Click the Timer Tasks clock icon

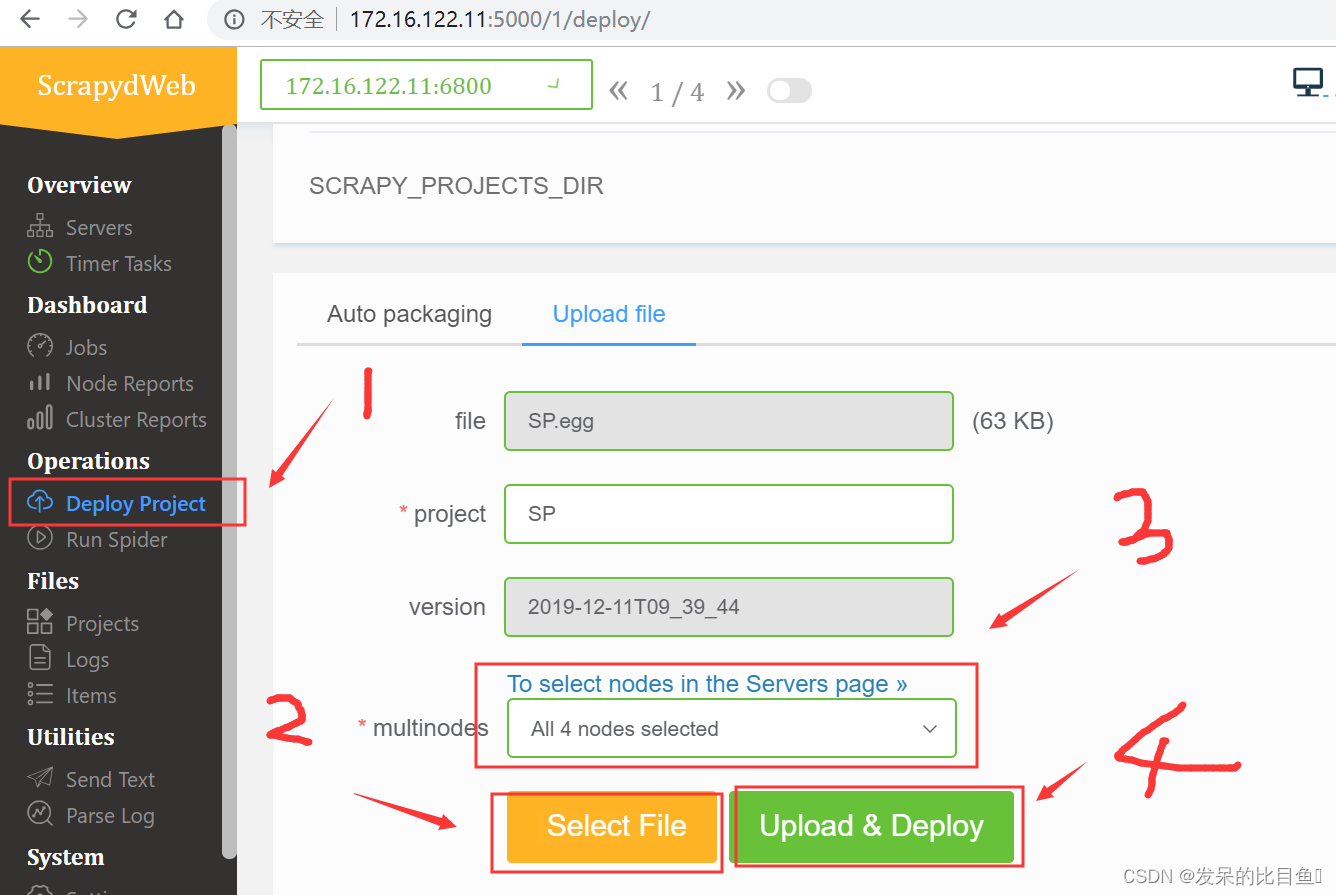tap(39, 263)
